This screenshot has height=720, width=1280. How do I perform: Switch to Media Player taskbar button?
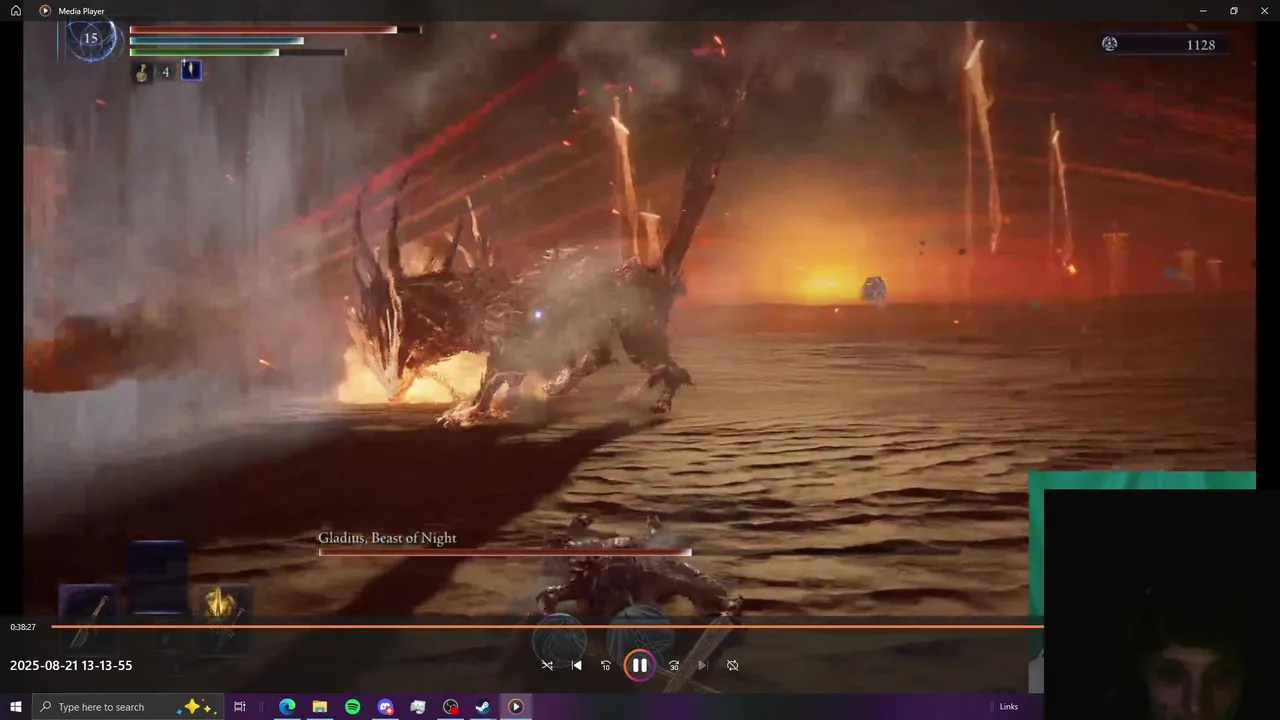pos(516,707)
